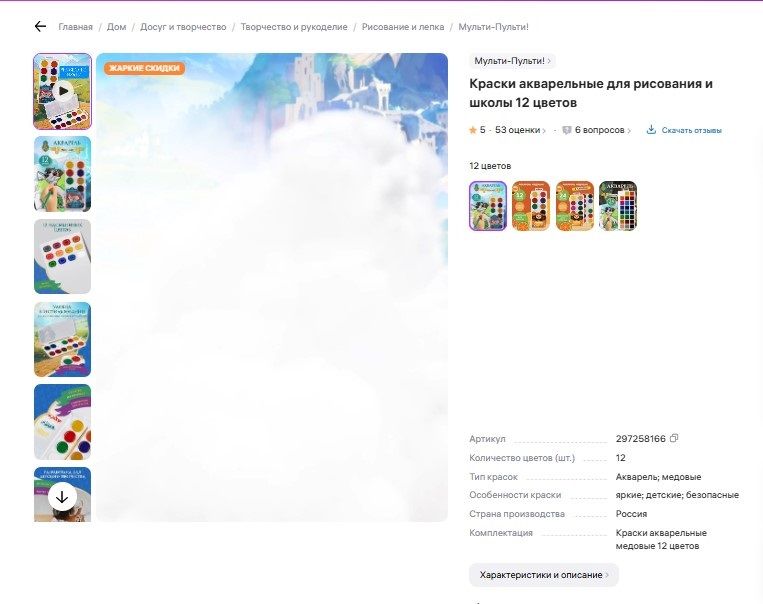Click the ЖАРКИЕ СКИДКИ badge
The width and height of the screenshot is (763, 604).
point(144,68)
